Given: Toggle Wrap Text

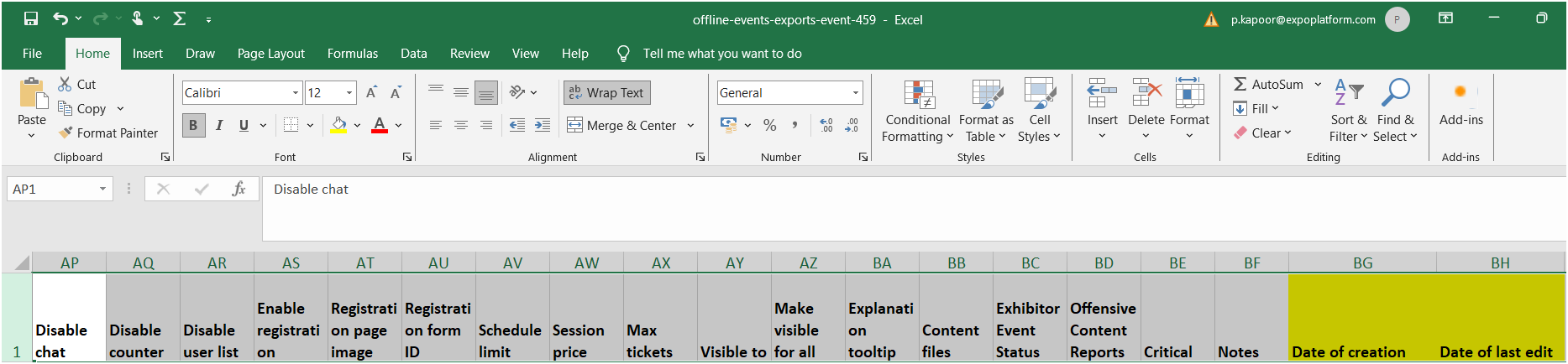Looking at the screenshot, I should coord(607,92).
